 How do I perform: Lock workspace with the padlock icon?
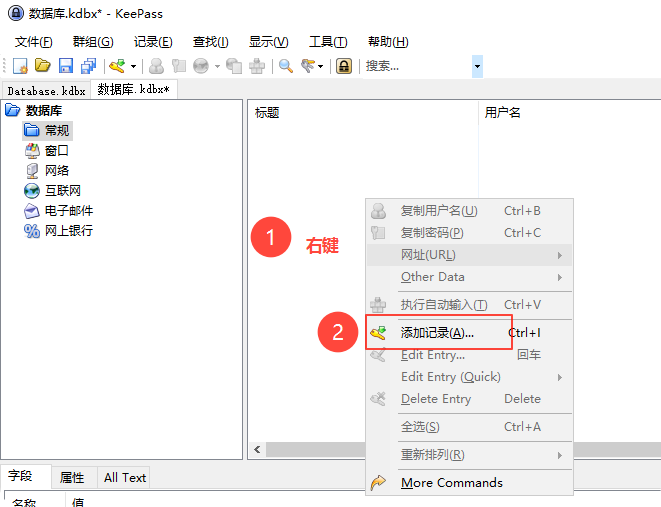(x=344, y=66)
